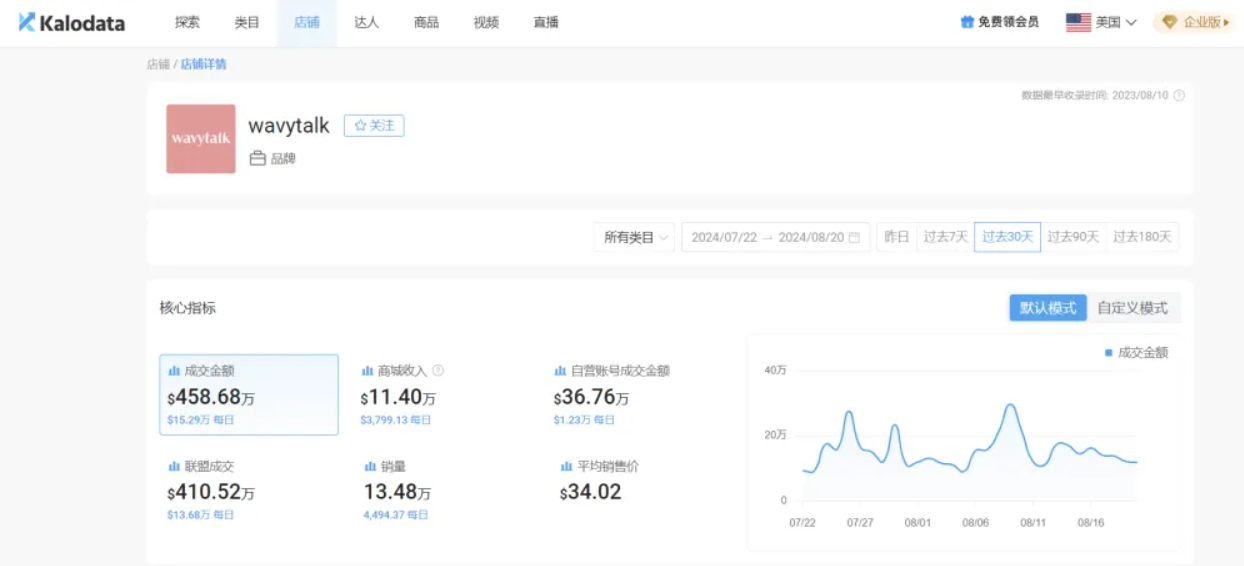Open the 商品 nav menu

(426, 22)
